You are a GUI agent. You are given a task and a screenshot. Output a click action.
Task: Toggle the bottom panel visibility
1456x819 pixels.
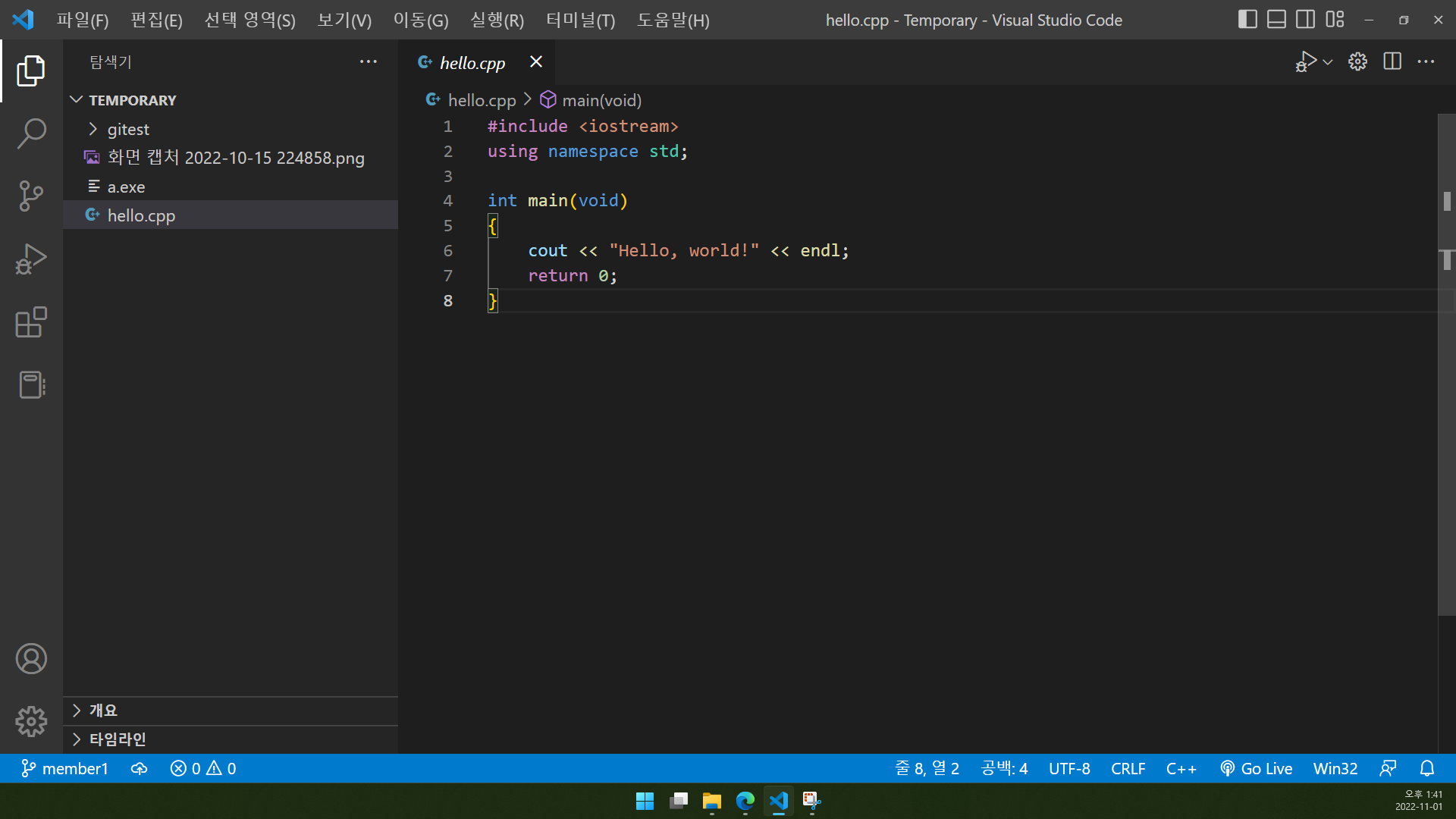tap(1276, 20)
